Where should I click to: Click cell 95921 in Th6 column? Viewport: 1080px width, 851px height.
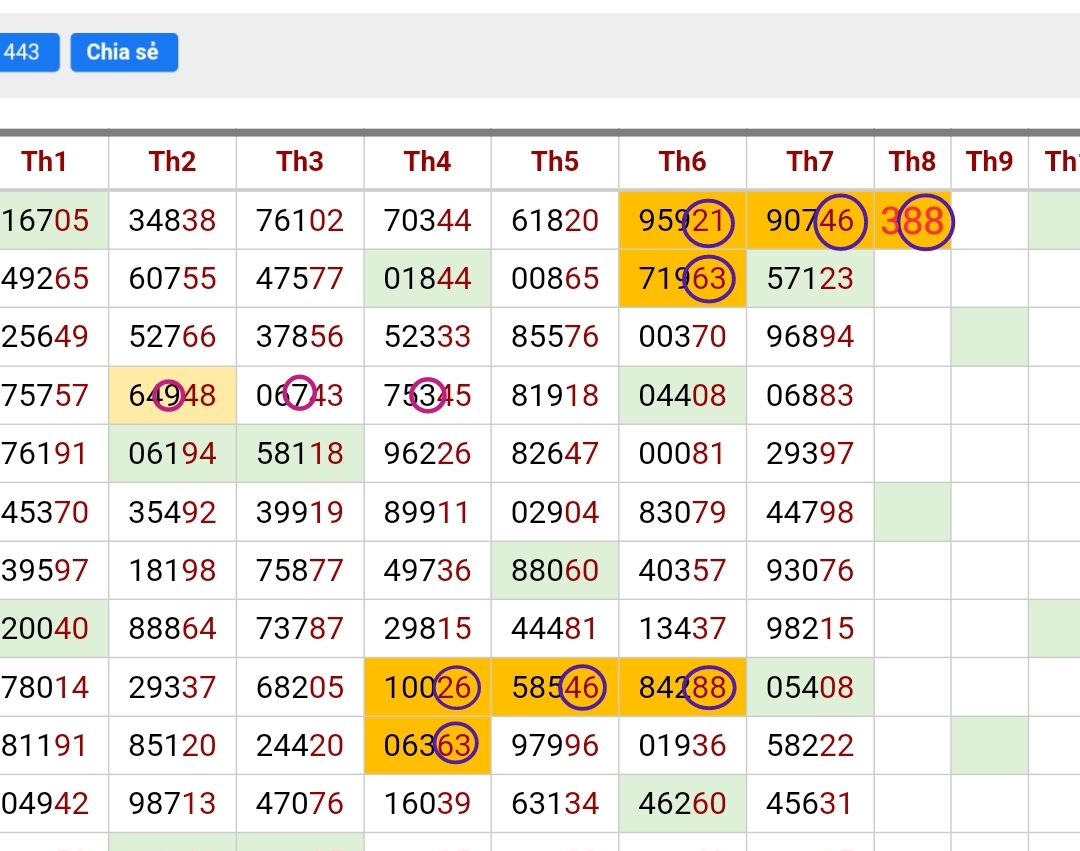coord(683,221)
